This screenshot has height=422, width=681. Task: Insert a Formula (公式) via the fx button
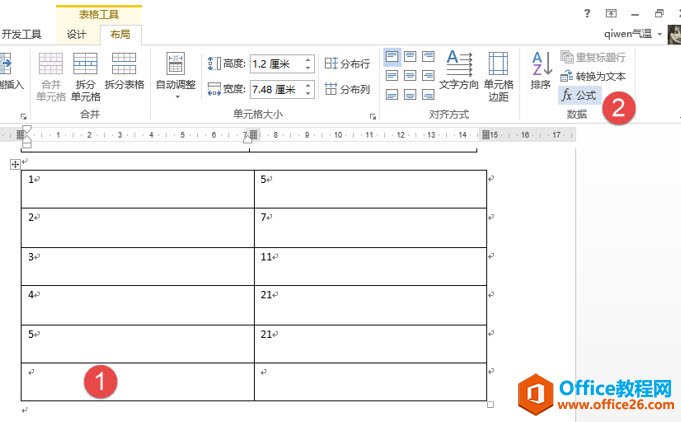click(x=578, y=94)
